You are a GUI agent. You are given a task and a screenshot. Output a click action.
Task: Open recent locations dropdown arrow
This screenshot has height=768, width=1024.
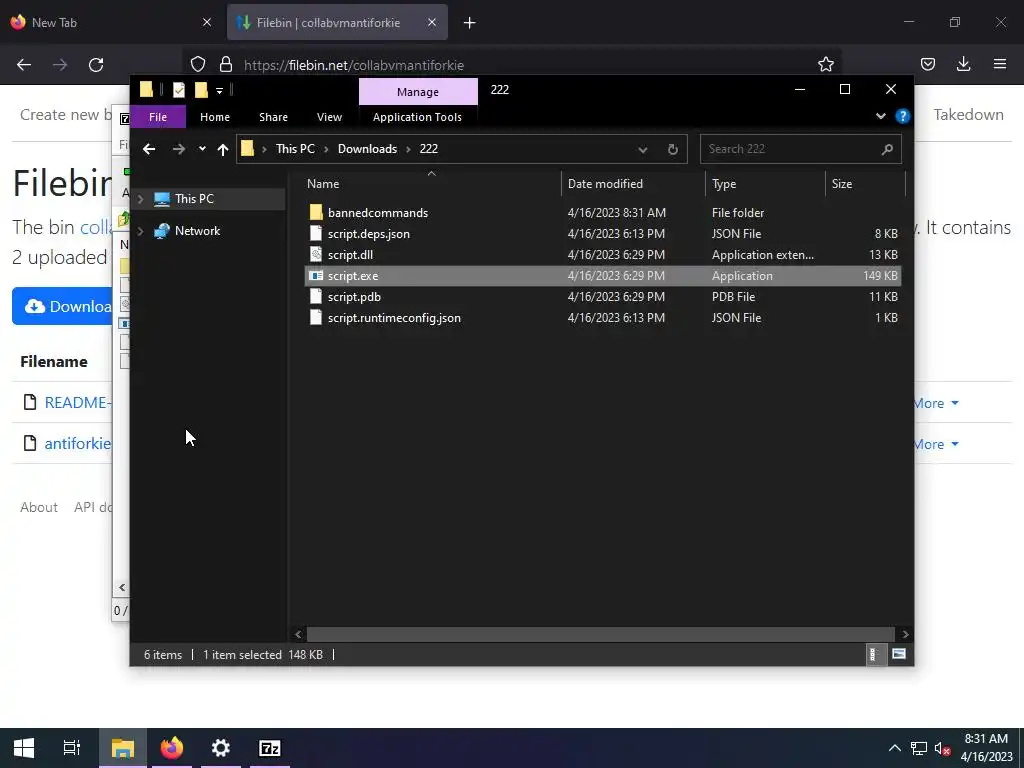tap(202, 149)
